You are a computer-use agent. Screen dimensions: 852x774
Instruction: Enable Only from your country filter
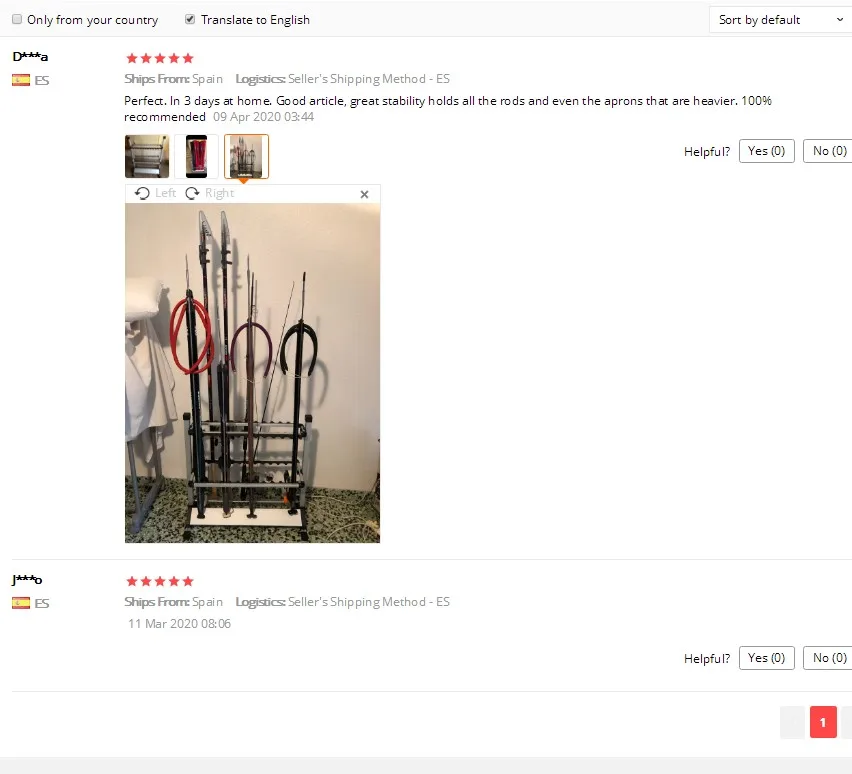(17, 20)
